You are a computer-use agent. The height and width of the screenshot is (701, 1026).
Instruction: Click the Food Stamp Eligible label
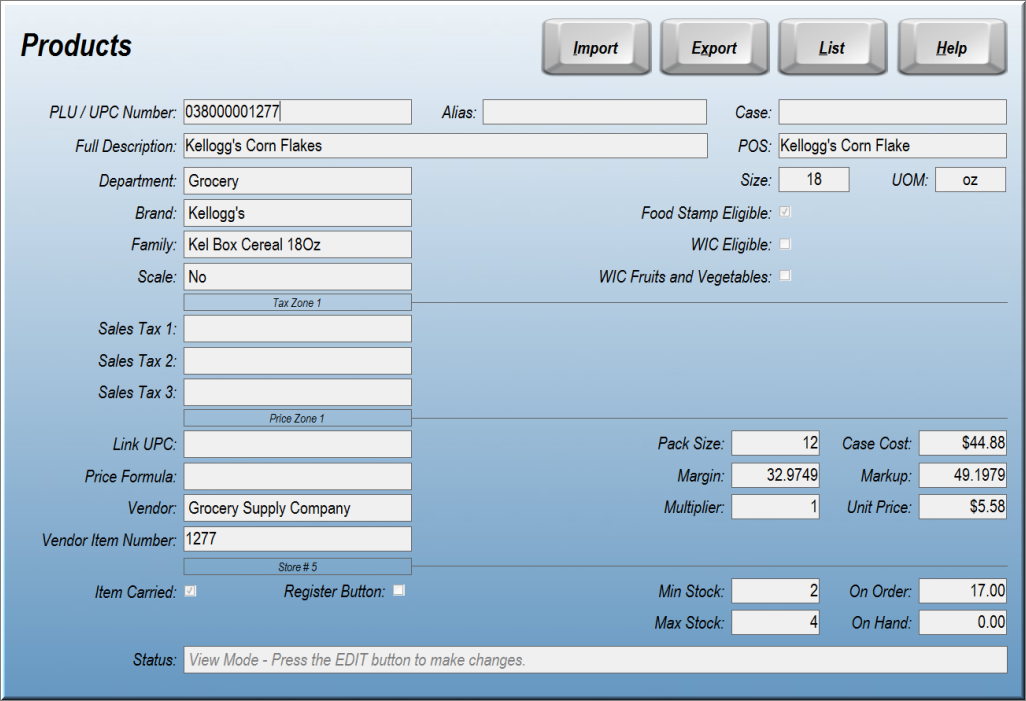tap(706, 213)
